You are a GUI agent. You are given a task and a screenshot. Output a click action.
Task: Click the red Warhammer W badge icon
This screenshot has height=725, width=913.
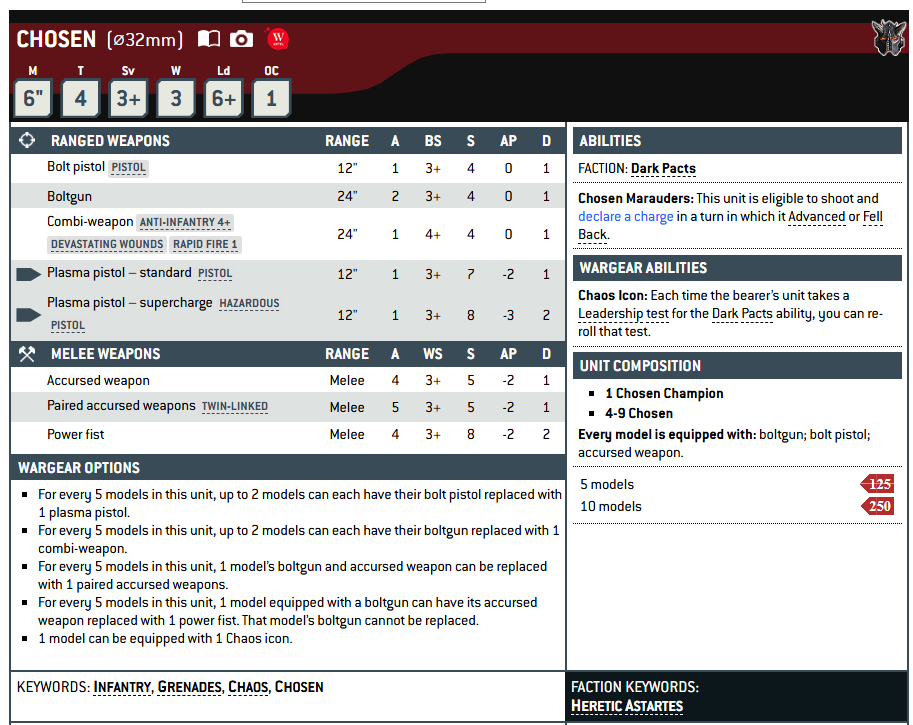coord(278,38)
